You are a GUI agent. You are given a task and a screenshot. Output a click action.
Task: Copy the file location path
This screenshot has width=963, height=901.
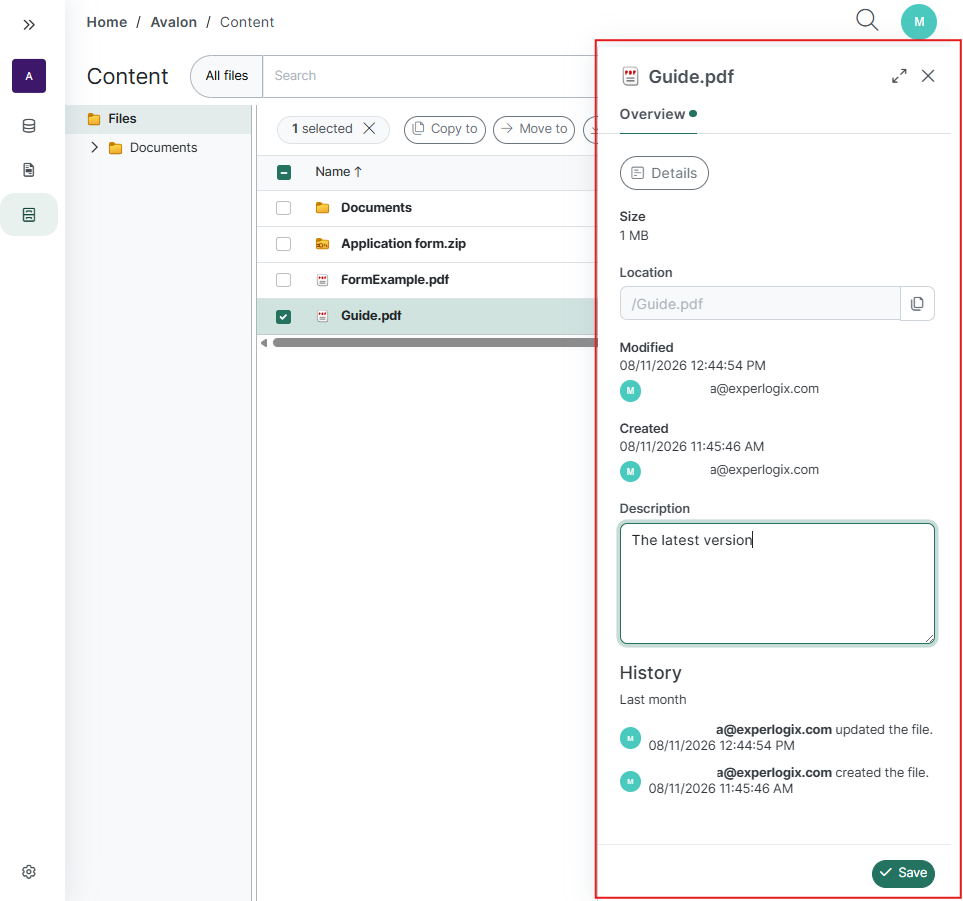[917, 303]
